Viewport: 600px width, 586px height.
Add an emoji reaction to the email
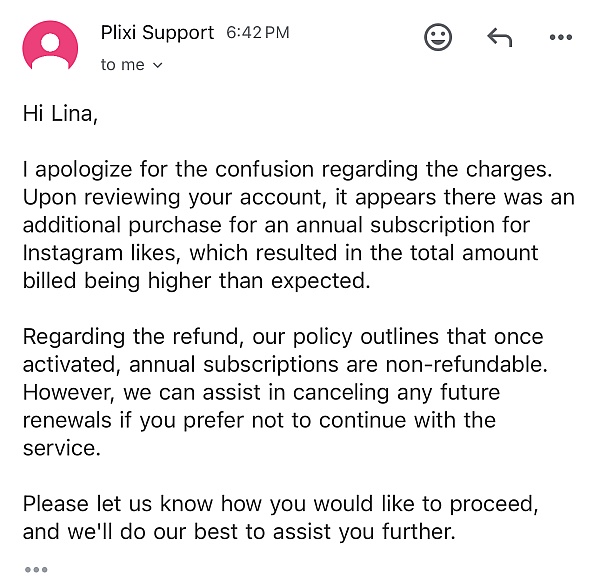[438, 38]
